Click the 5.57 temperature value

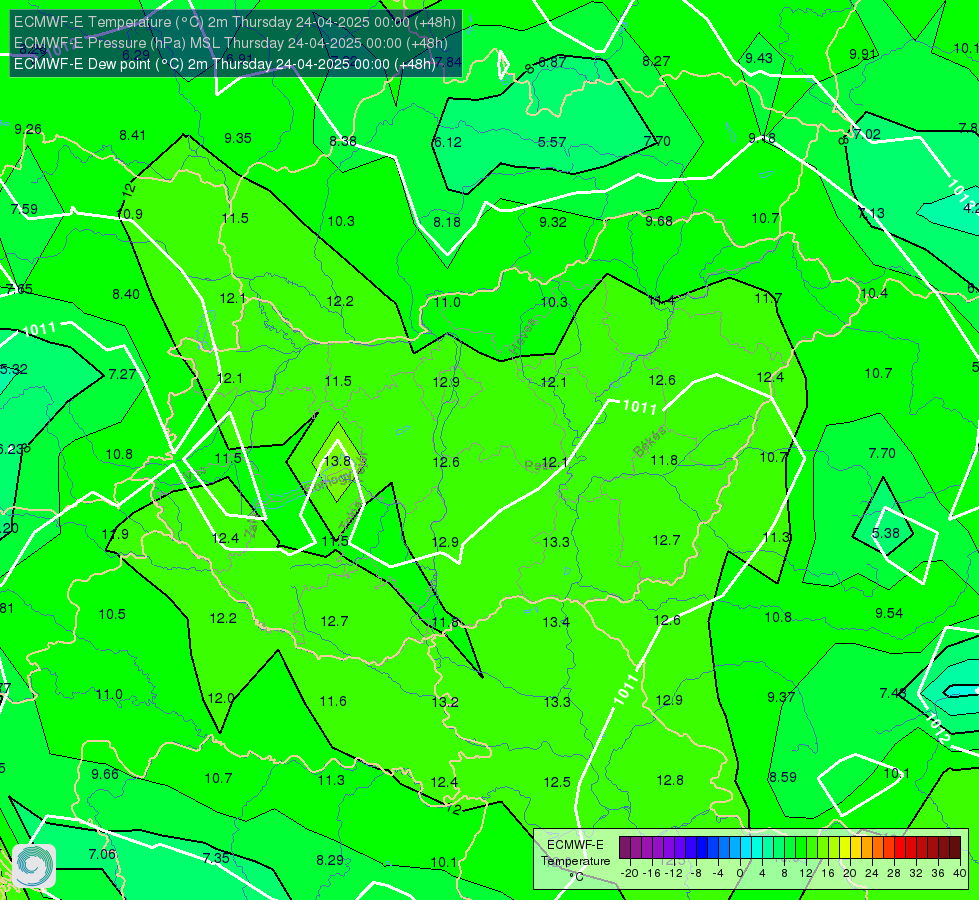(552, 142)
